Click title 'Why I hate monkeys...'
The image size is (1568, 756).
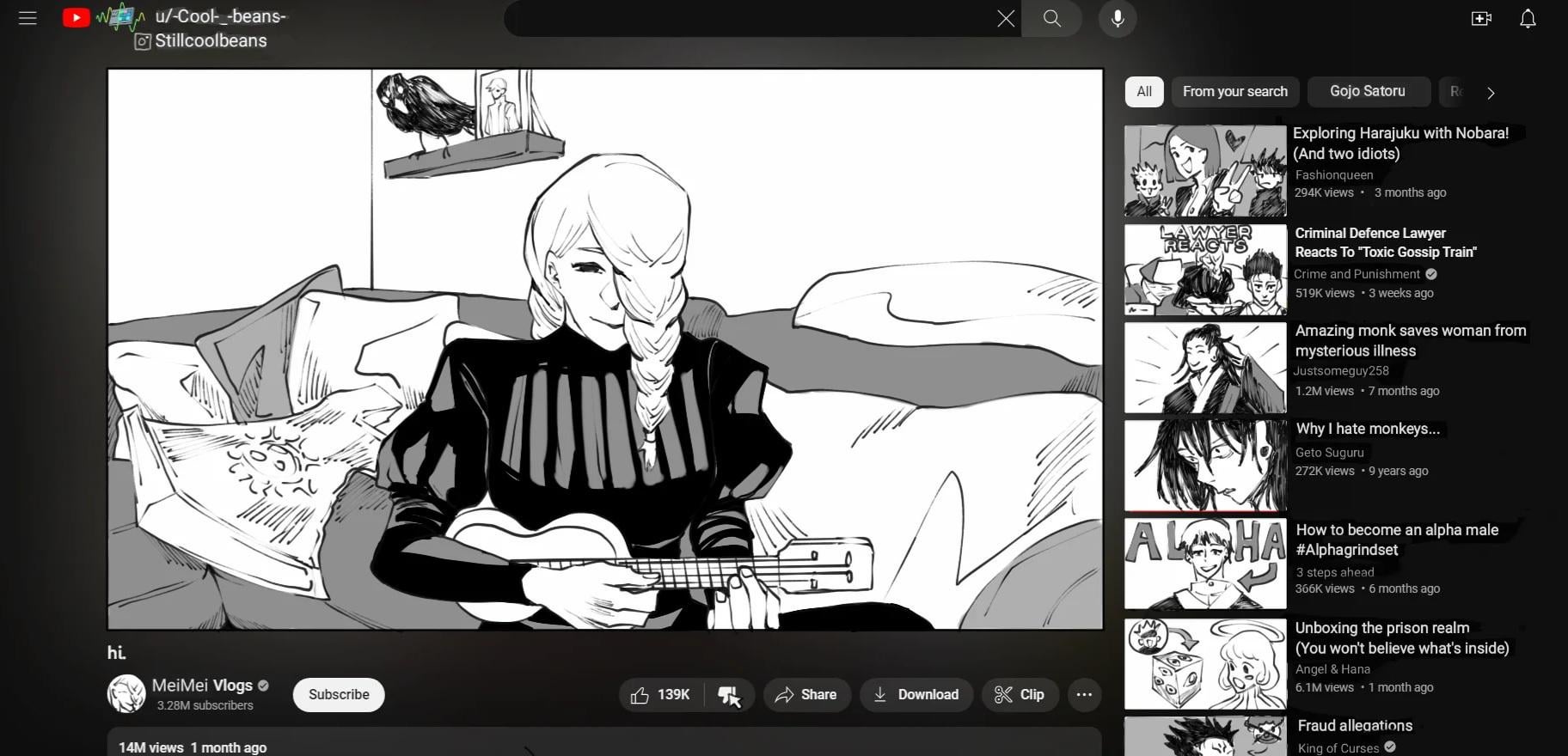coord(1368,429)
